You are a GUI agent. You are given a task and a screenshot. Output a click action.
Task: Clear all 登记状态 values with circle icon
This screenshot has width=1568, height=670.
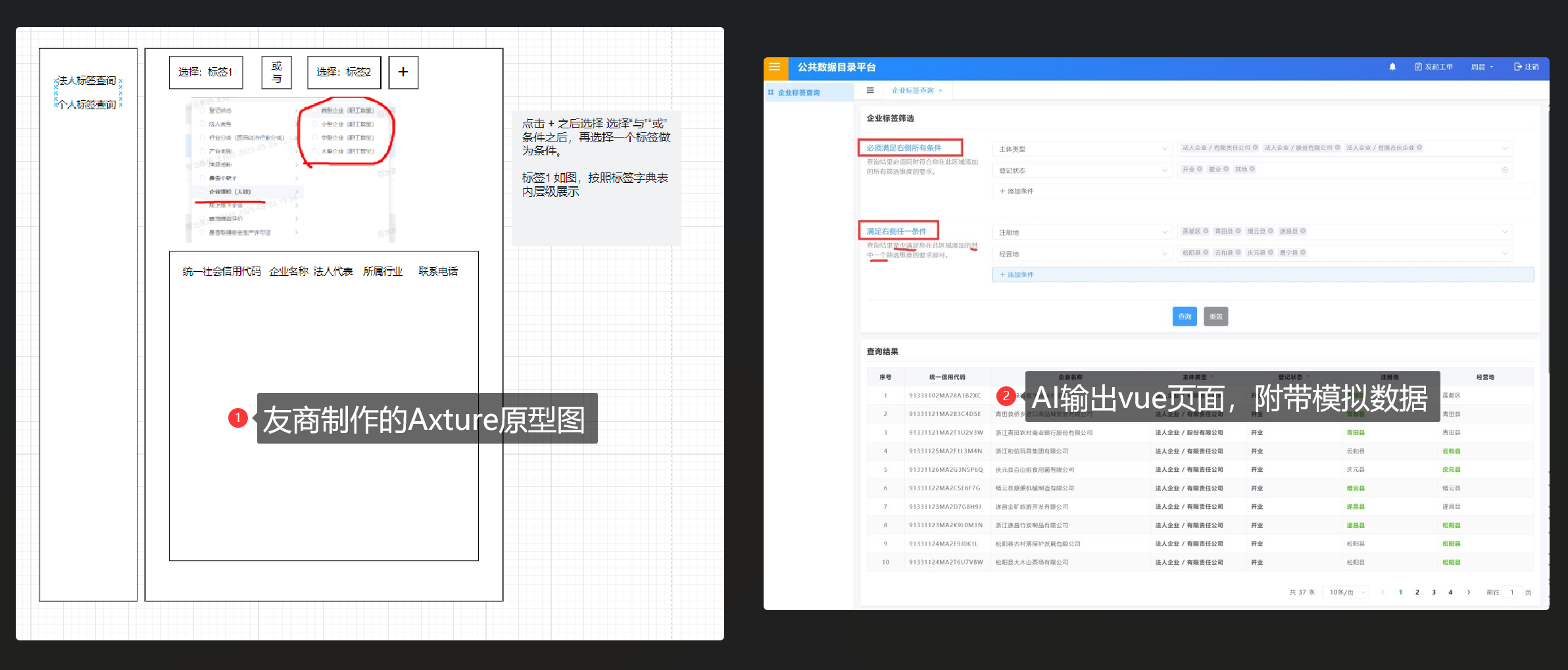[x=1505, y=170]
